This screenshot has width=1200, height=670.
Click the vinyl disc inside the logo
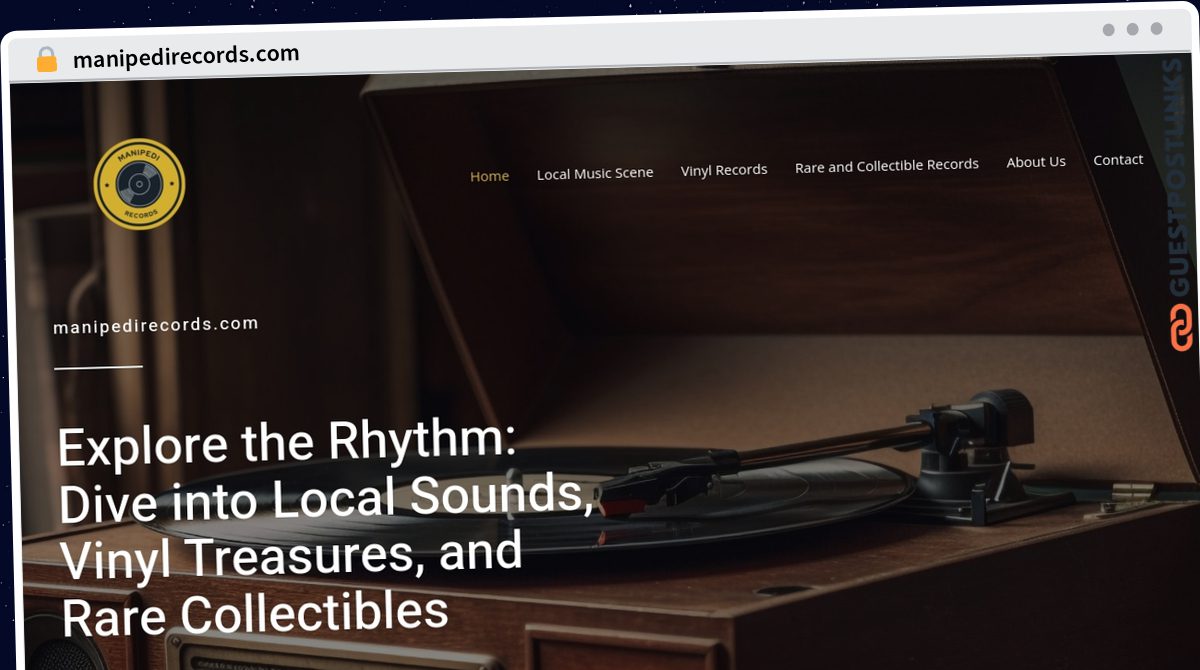138,183
